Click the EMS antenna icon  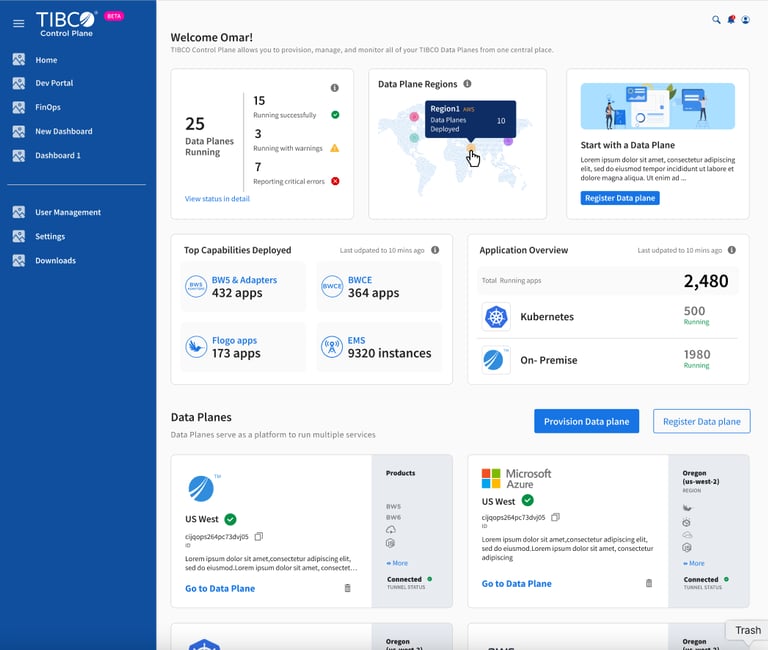click(x=332, y=347)
